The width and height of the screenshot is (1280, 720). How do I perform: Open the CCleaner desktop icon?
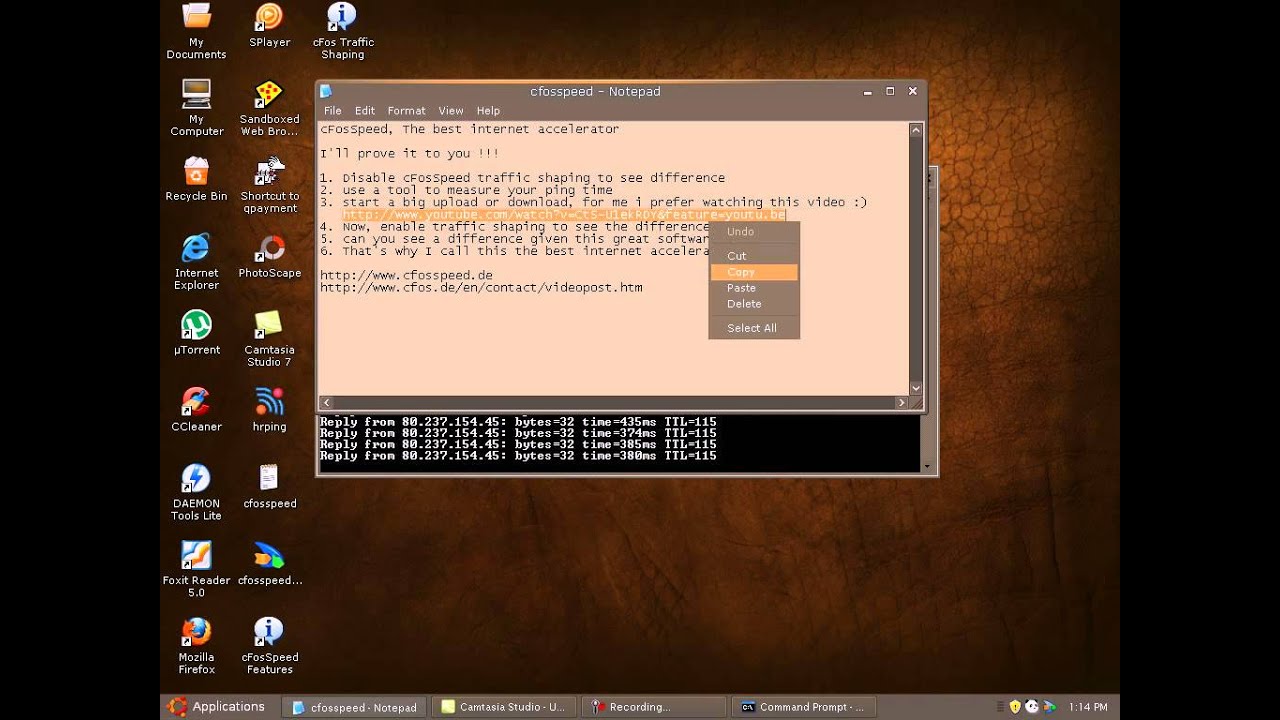(196, 410)
